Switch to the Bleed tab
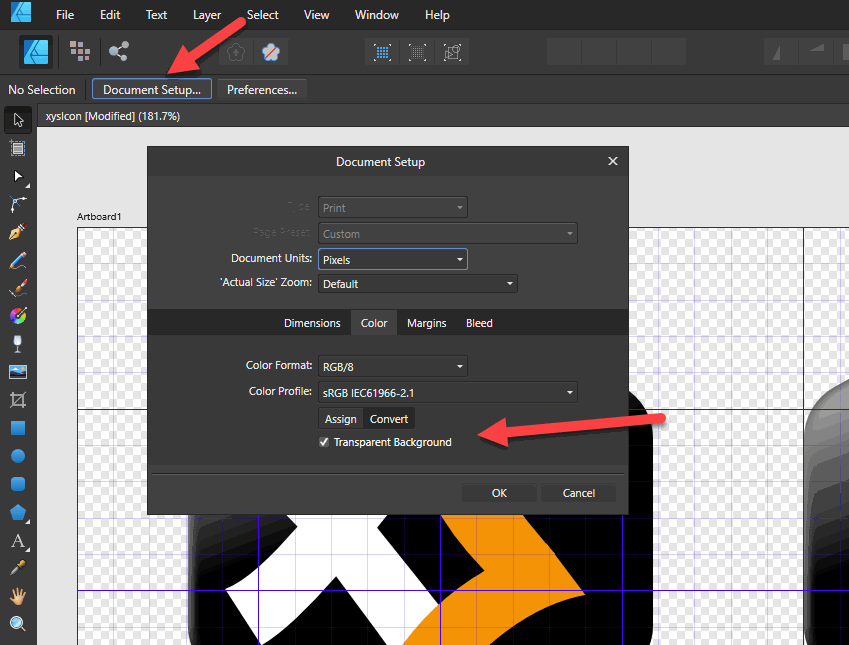Viewport: 849px width, 645px height. (x=479, y=323)
